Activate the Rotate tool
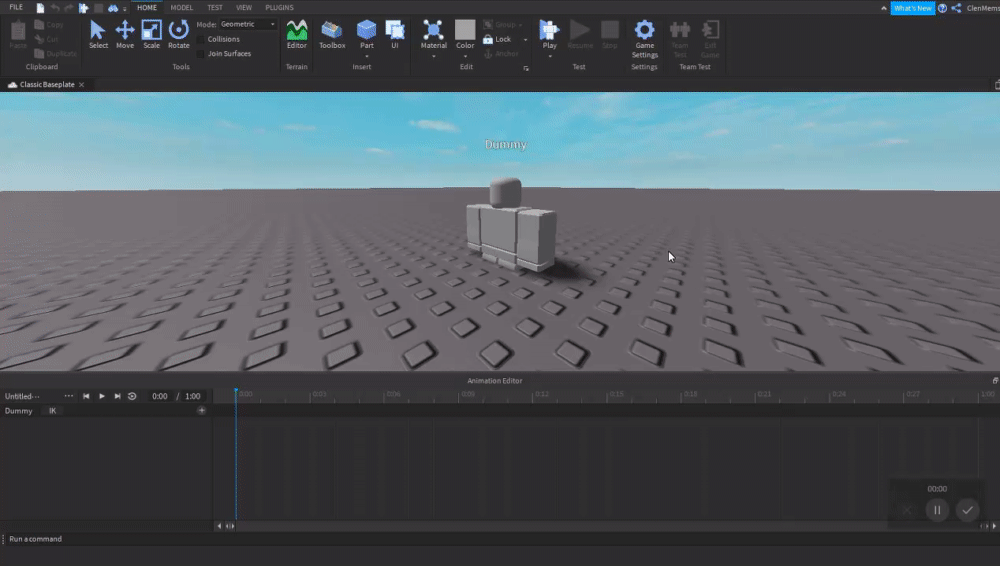The width and height of the screenshot is (1000, 566). click(179, 34)
